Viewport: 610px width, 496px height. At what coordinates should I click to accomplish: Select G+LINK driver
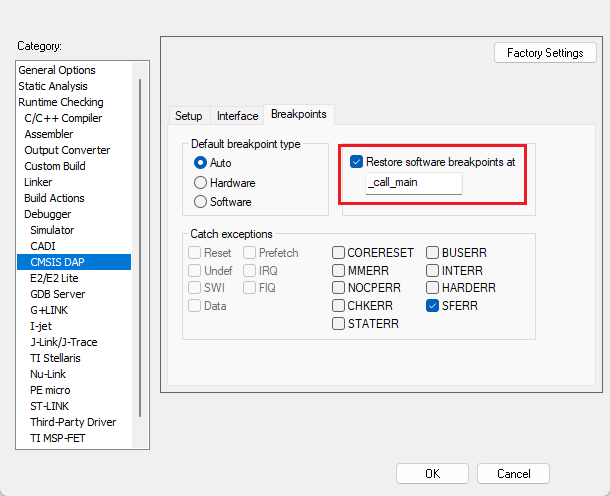tap(74, 310)
